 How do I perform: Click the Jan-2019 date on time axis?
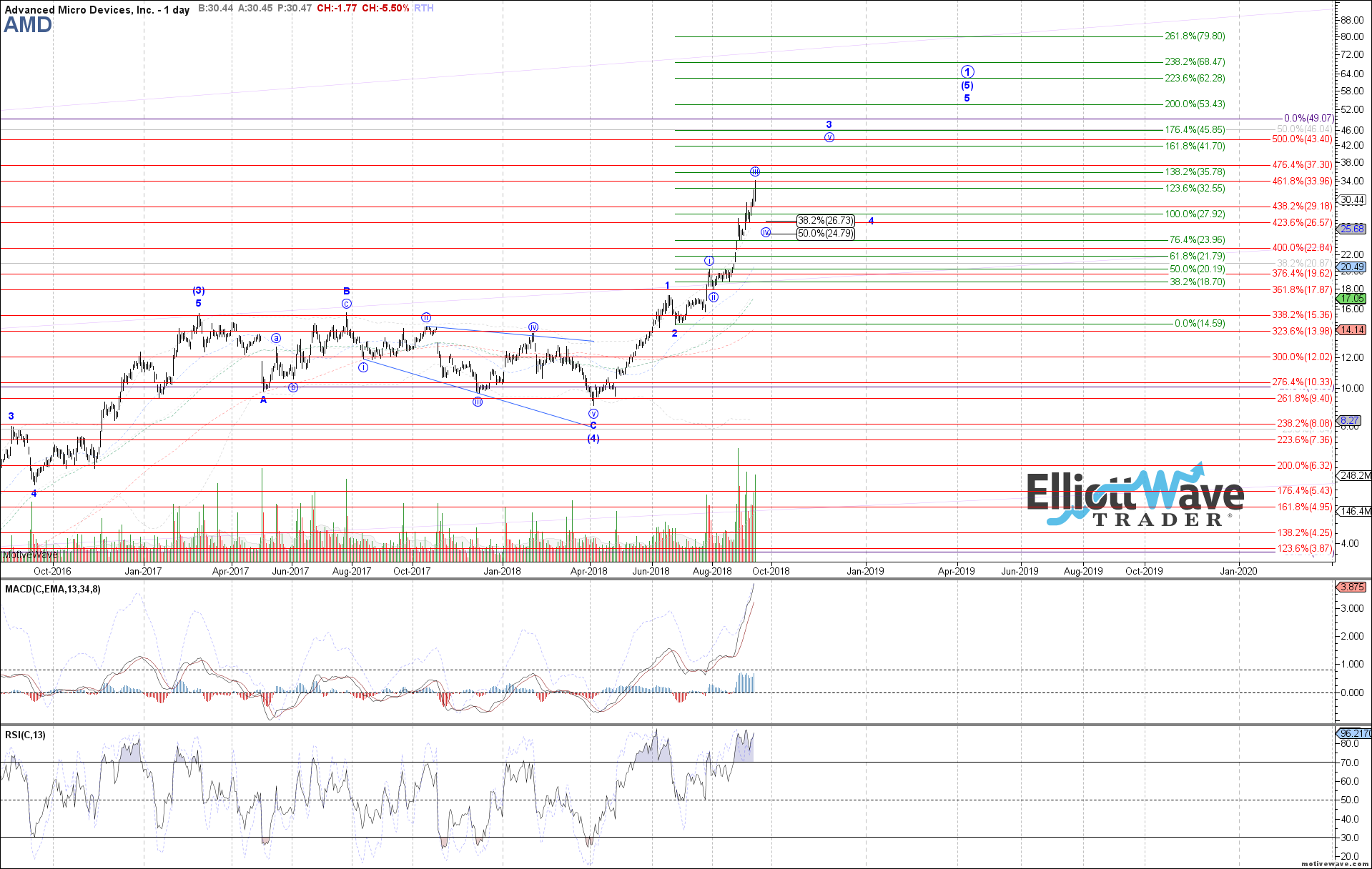point(866,571)
